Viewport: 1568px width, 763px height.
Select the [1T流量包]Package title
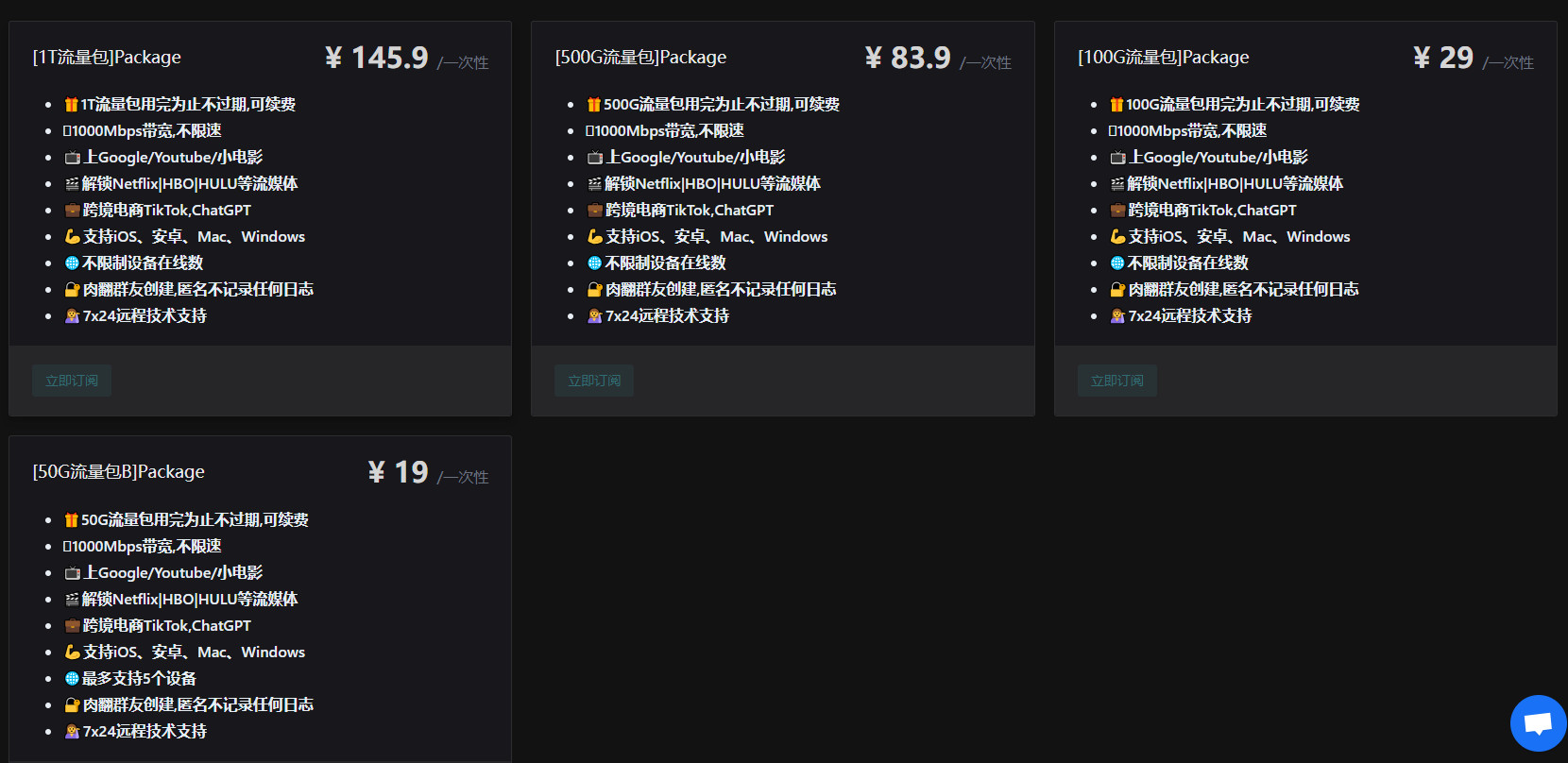click(107, 58)
